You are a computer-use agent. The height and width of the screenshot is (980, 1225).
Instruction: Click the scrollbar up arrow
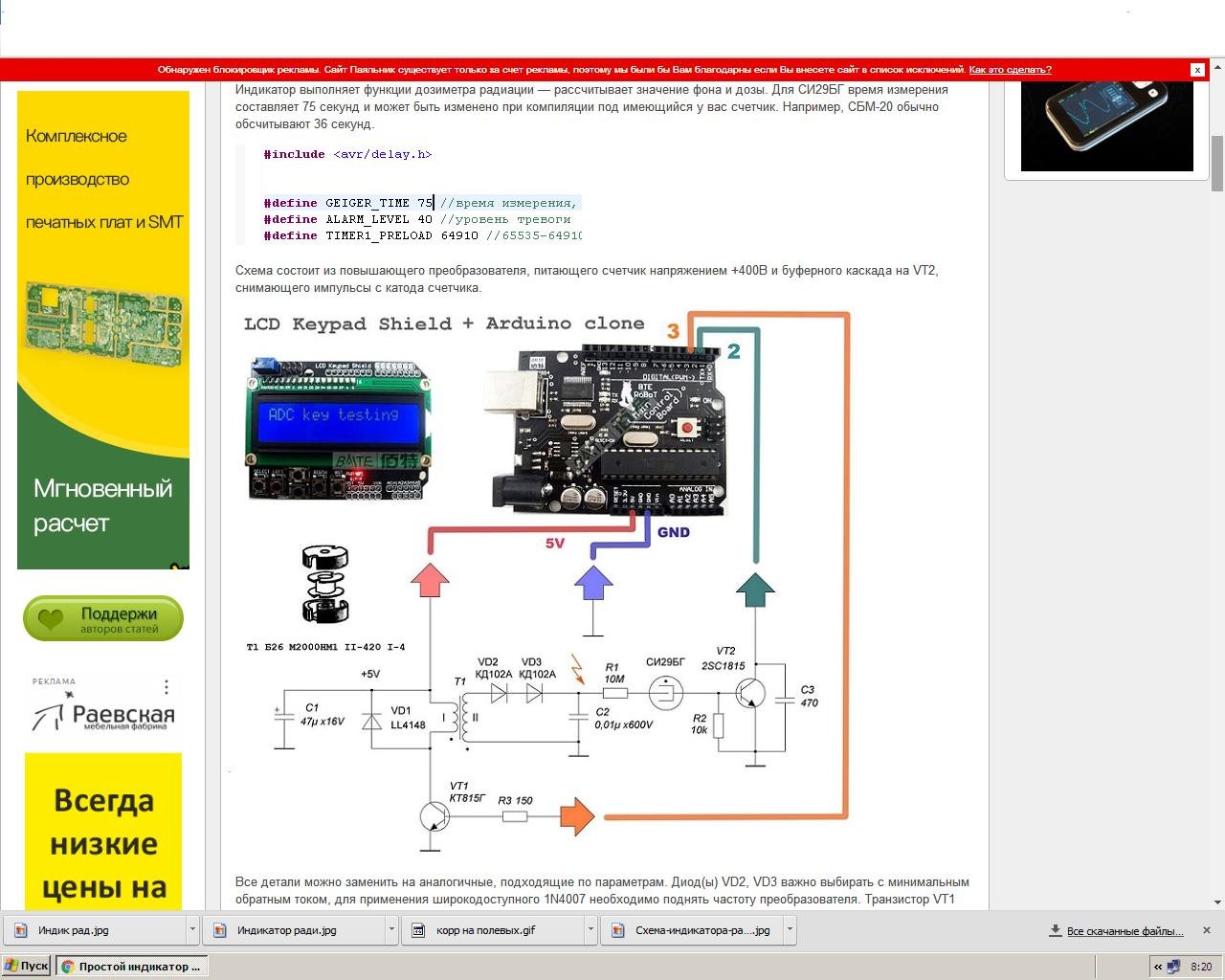point(1217,66)
